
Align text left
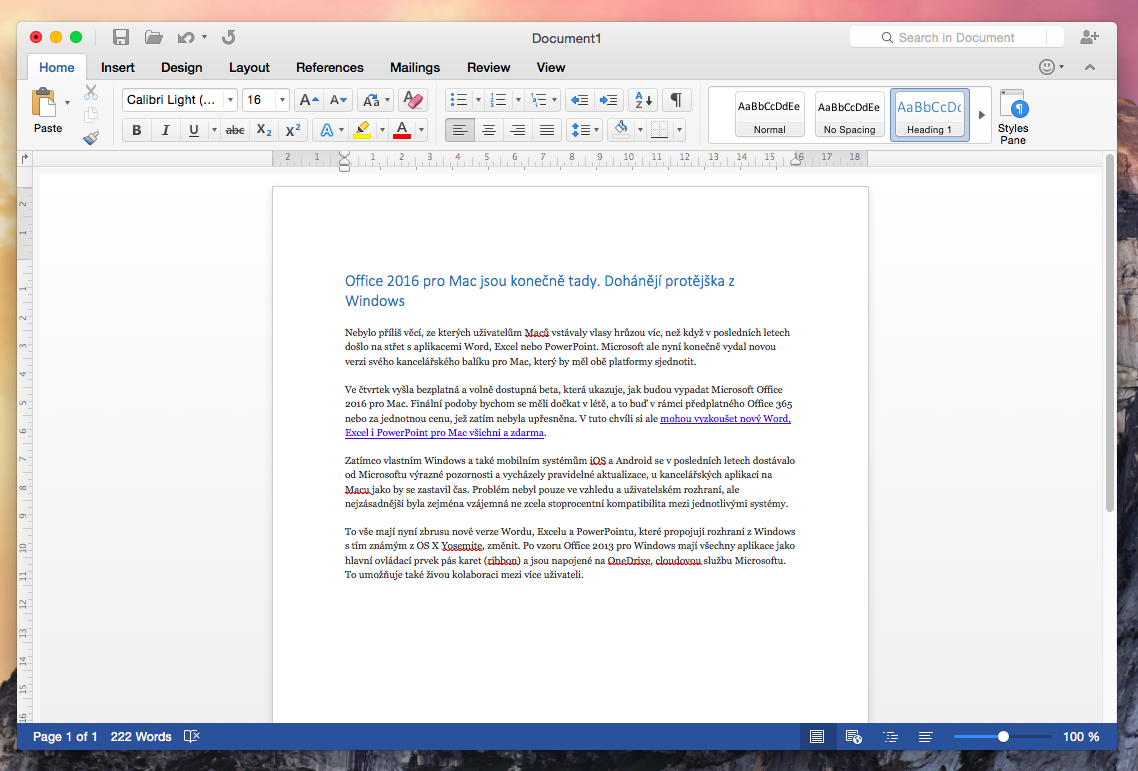460,130
